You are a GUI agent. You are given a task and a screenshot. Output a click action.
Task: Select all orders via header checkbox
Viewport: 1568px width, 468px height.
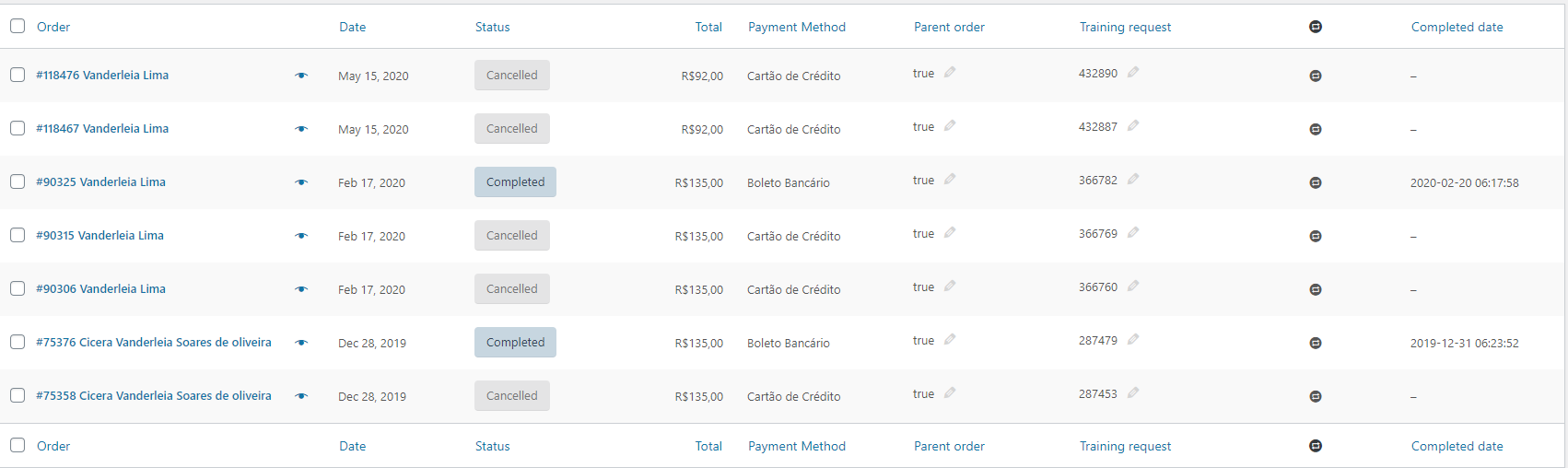18,26
